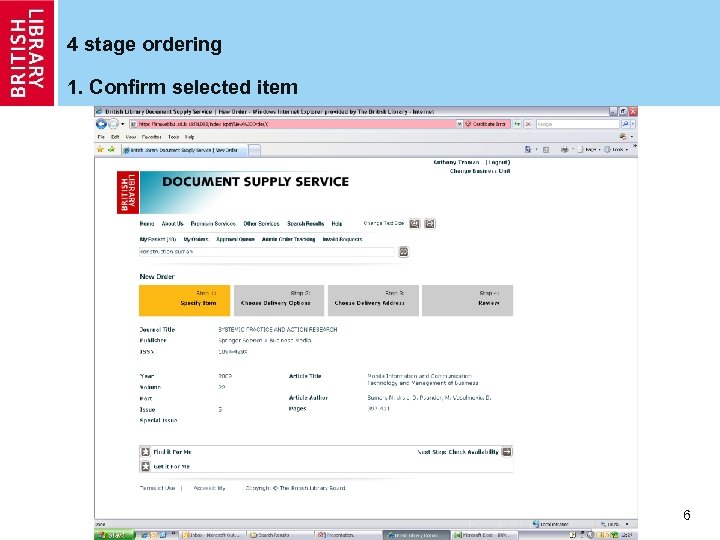The width and height of the screenshot is (720, 540).
Task: Select the Document Supply Service browser tab
Action: [x=185, y=150]
